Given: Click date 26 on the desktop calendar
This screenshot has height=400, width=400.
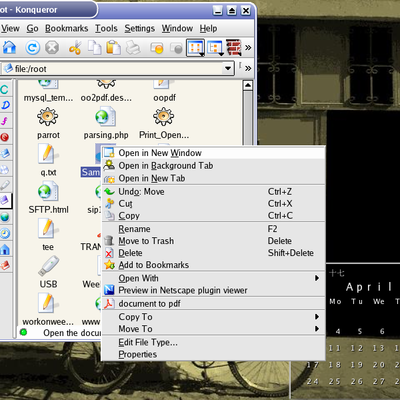Looking at the screenshot, I should click(357, 381).
